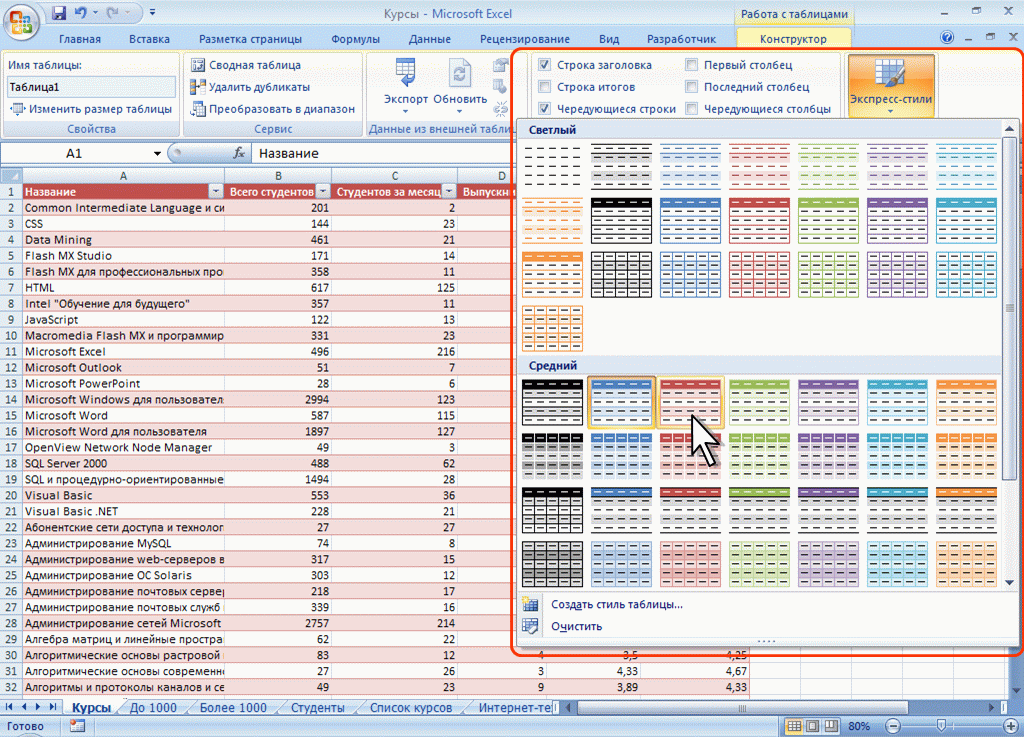Open the Разработчик ribbon tab
The width and height of the screenshot is (1024, 737).
tap(681, 39)
